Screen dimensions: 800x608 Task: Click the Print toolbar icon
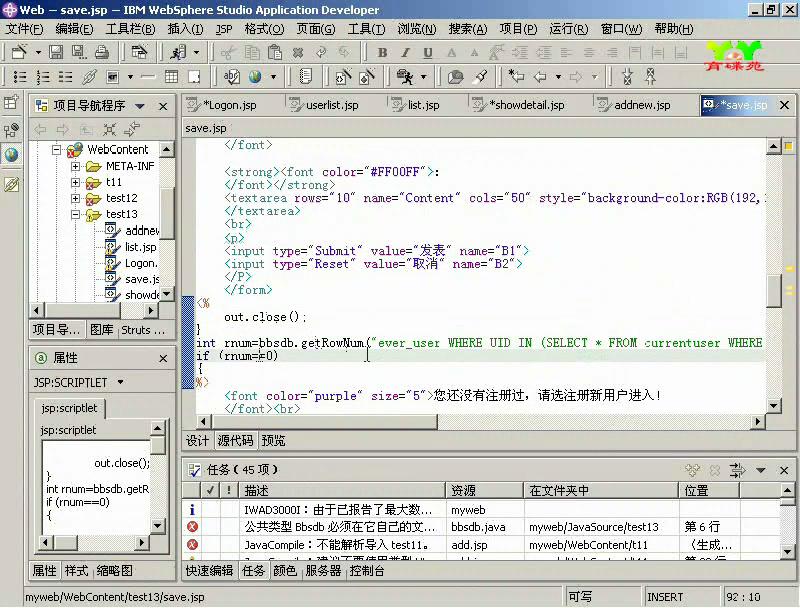click(x=102, y=52)
